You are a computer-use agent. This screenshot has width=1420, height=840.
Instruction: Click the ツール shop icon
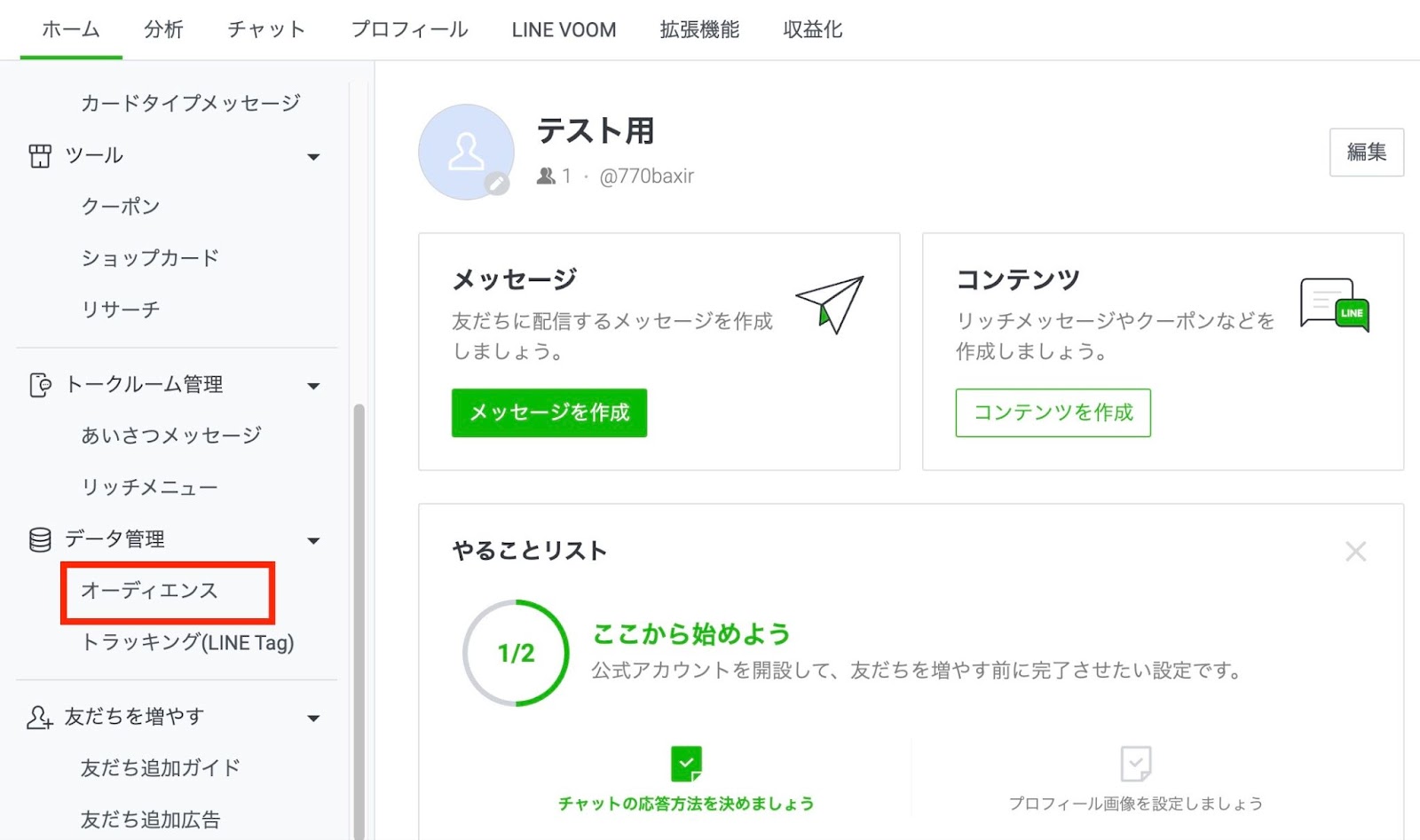(x=40, y=156)
